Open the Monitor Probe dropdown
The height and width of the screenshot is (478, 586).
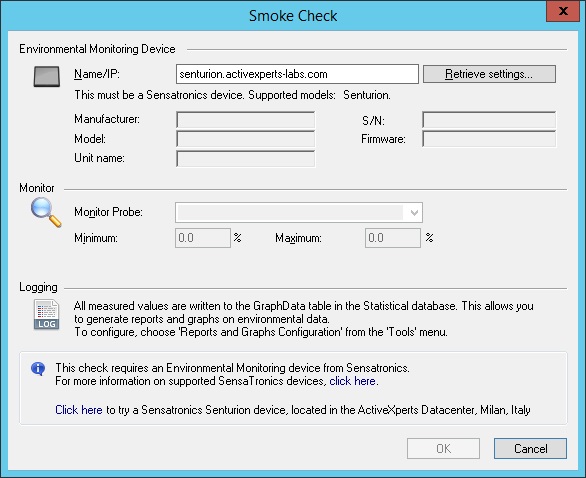click(x=299, y=212)
